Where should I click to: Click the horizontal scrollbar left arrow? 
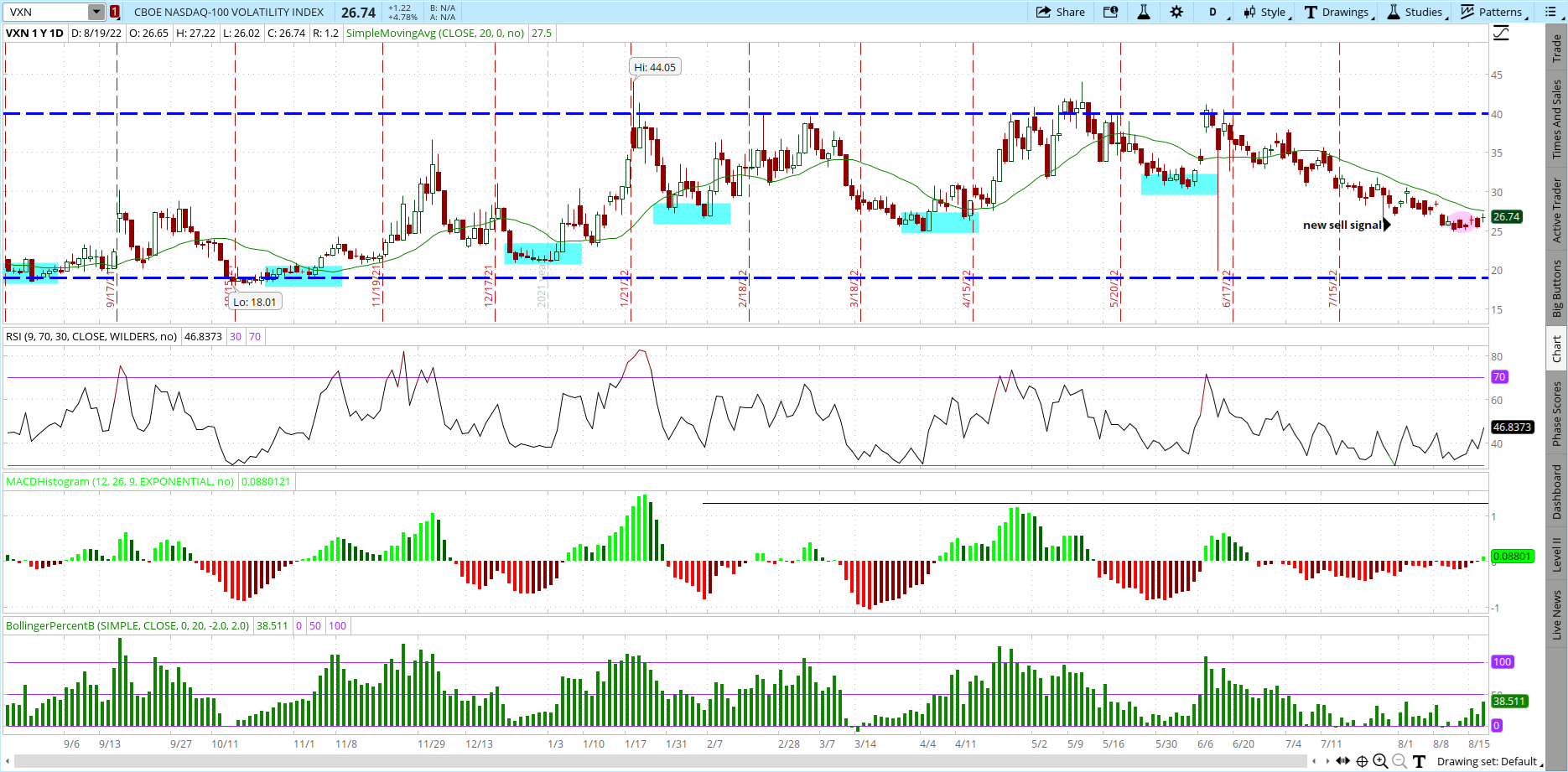[x=1314, y=761]
